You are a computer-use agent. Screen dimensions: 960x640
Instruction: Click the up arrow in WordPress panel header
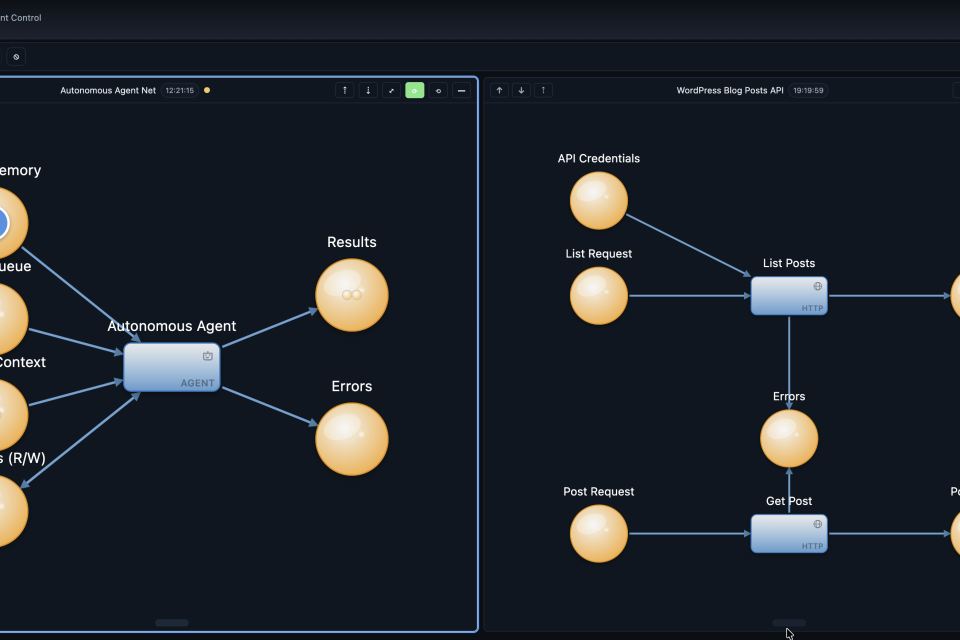pyautogui.click(x=500, y=90)
